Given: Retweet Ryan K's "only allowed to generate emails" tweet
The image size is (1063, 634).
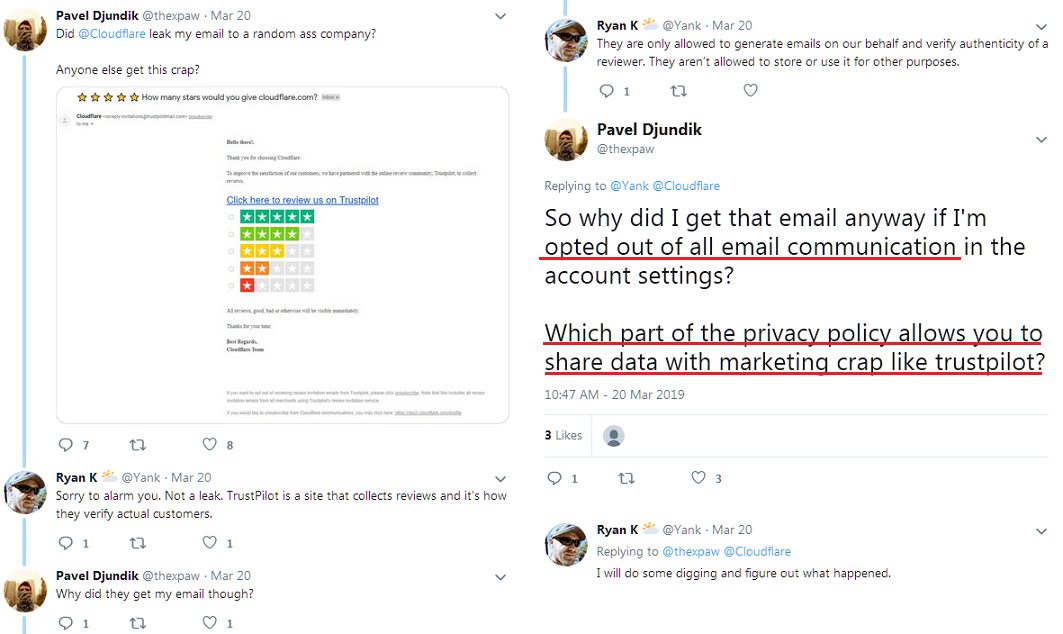Looking at the screenshot, I should coord(678,91).
